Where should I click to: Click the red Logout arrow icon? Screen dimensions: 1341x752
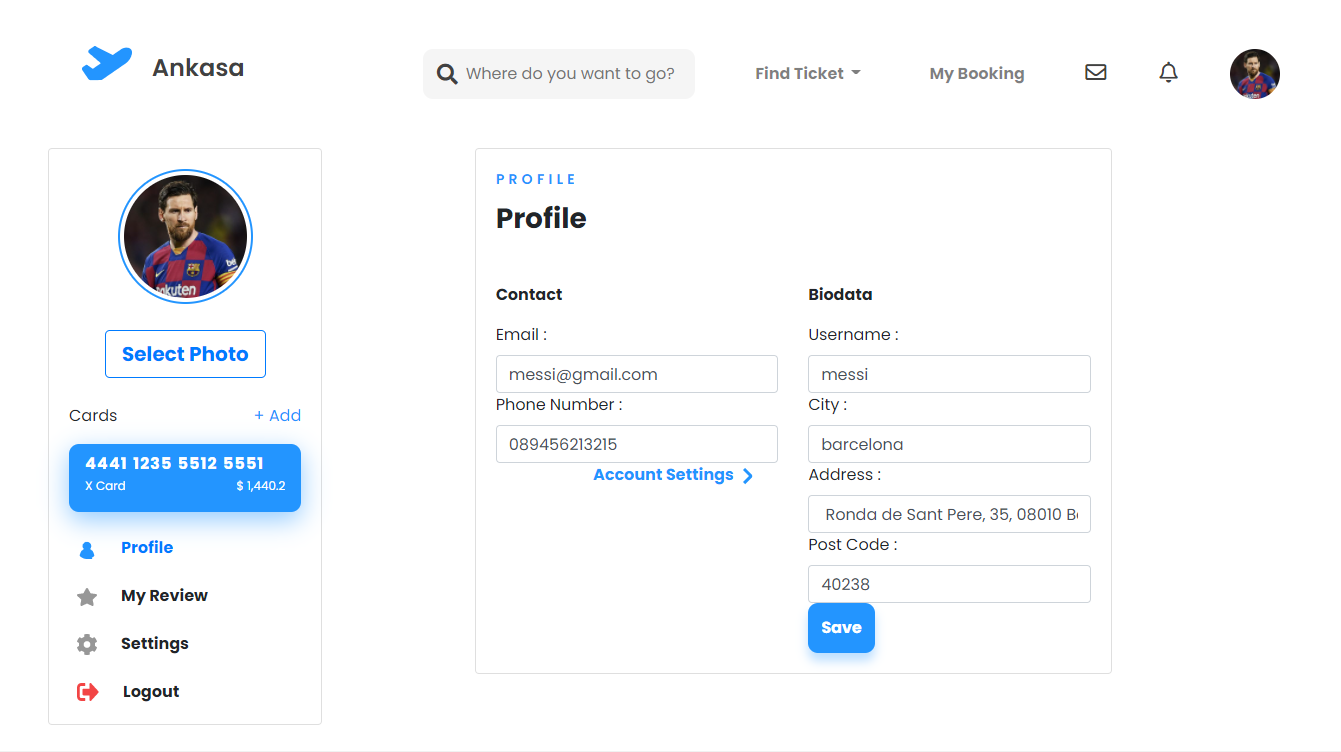pos(88,692)
